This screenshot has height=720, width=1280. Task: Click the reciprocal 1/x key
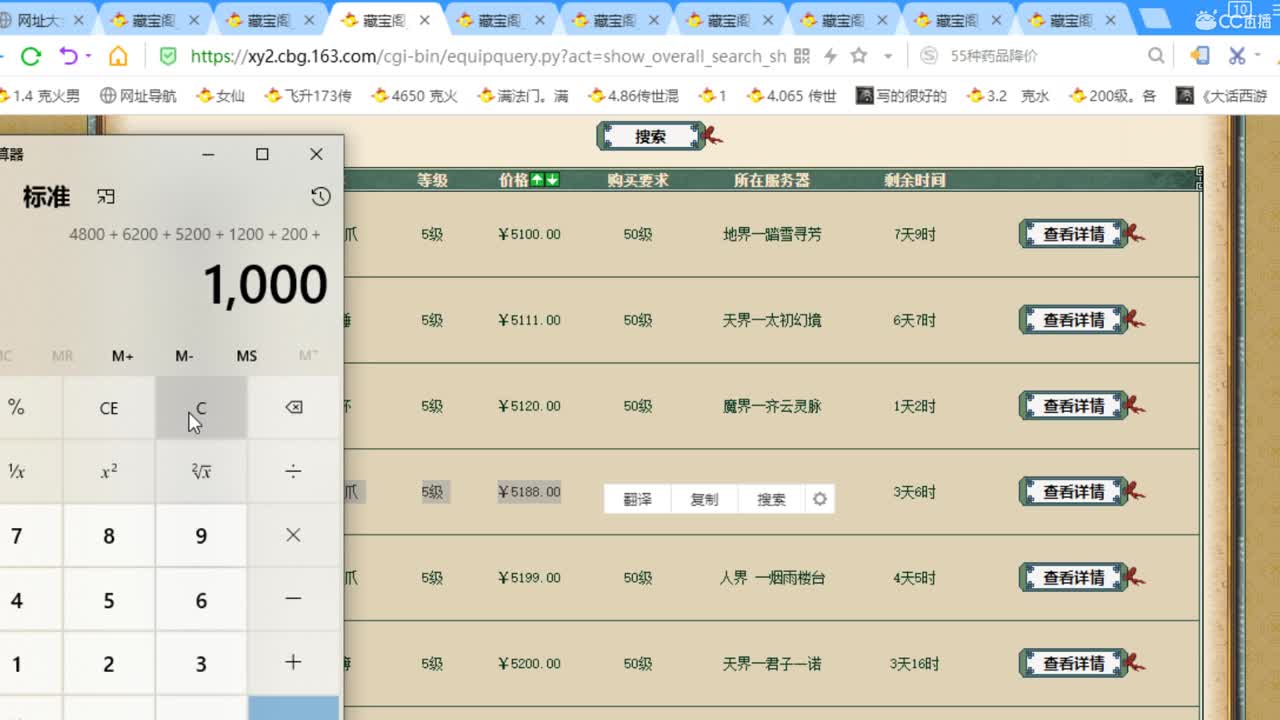click(16, 472)
